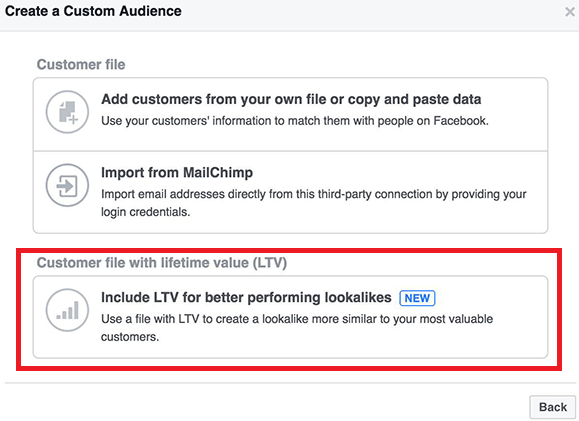The width and height of the screenshot is (579, 421).
Task: Click the 'Create a Custom Audience' title
Action: pos(93,11)
